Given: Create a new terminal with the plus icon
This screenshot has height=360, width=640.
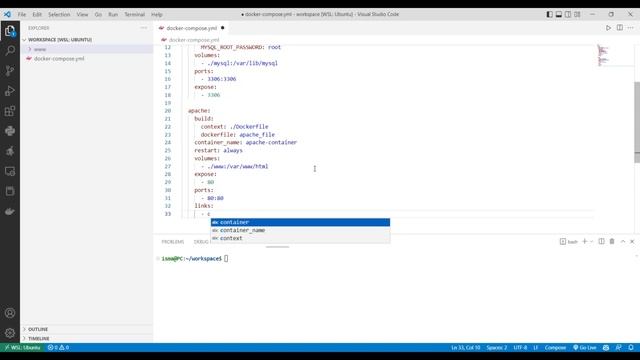Looking at the screenshot, I should point(584,242).
